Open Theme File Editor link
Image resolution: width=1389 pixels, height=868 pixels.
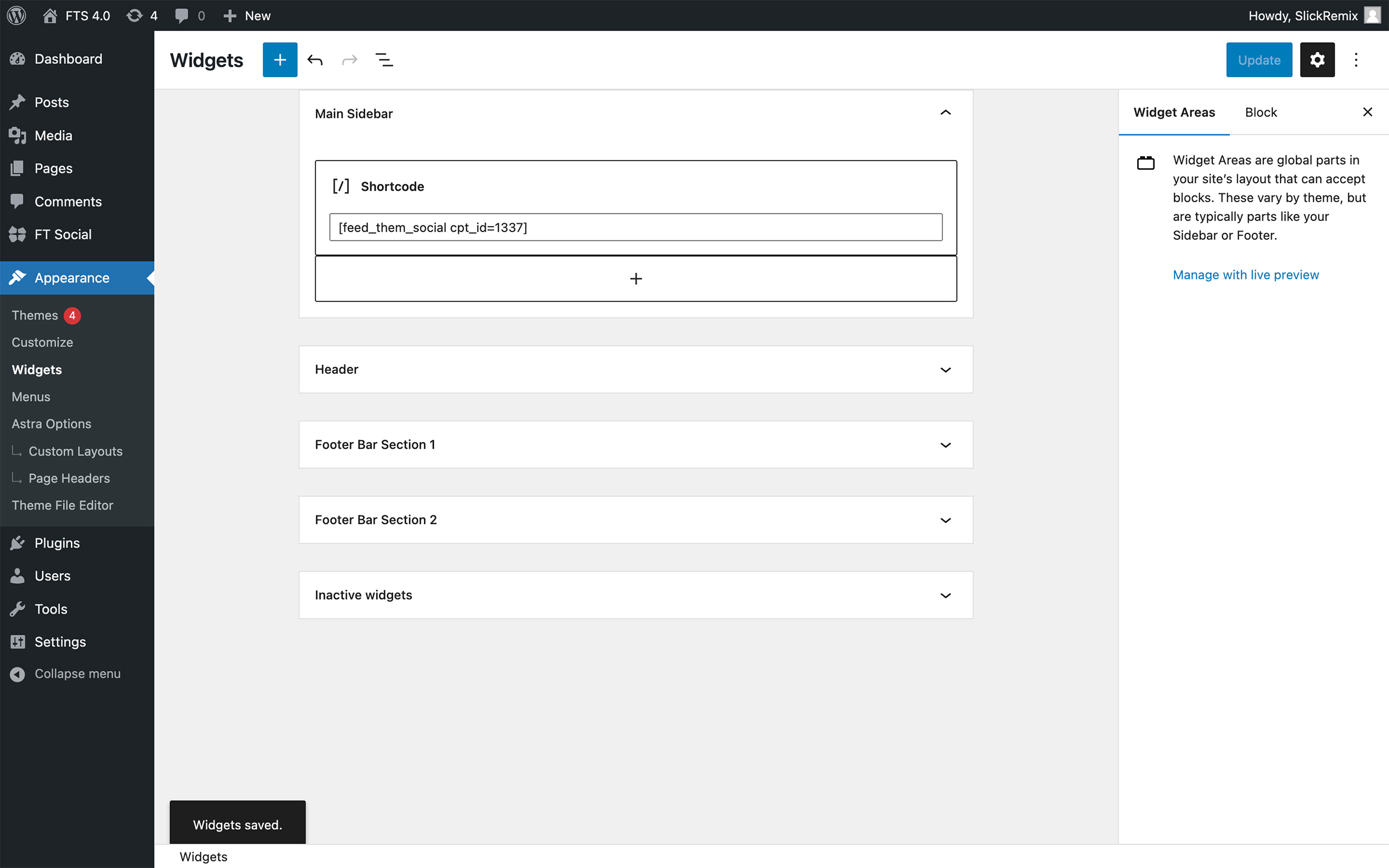63,505
